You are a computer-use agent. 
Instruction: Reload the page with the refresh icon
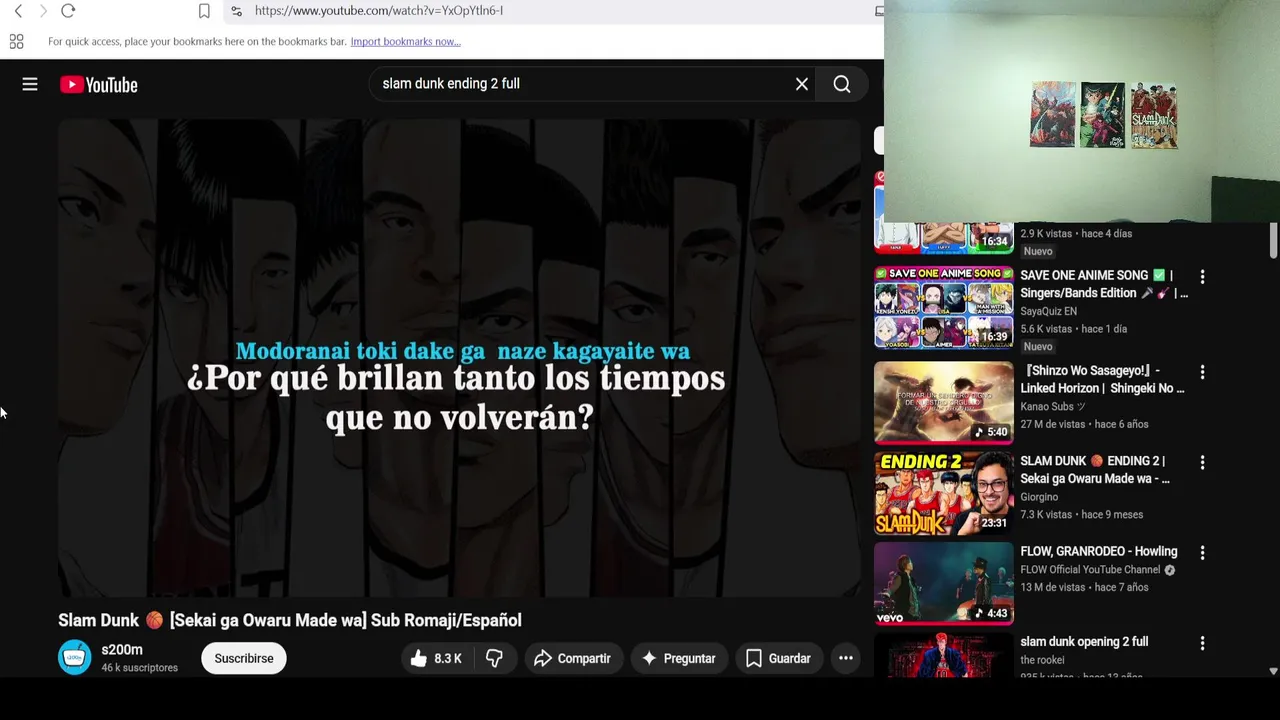tap(68, 11)
